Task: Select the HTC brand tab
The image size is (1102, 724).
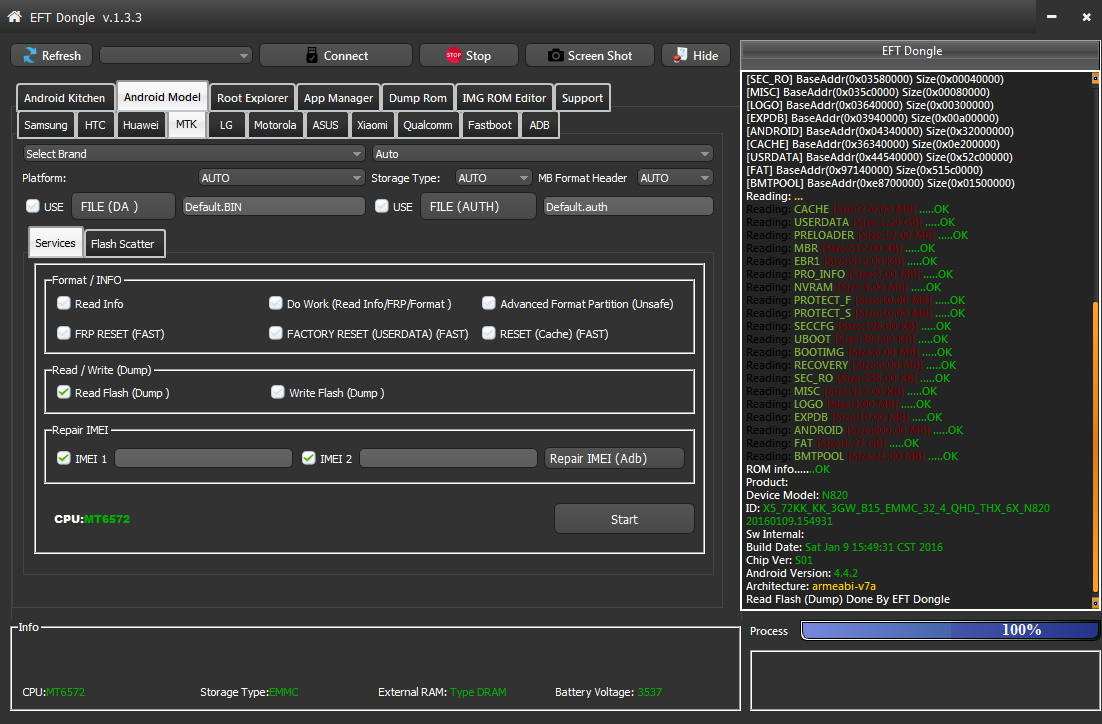Action: [x=95, y=125]
